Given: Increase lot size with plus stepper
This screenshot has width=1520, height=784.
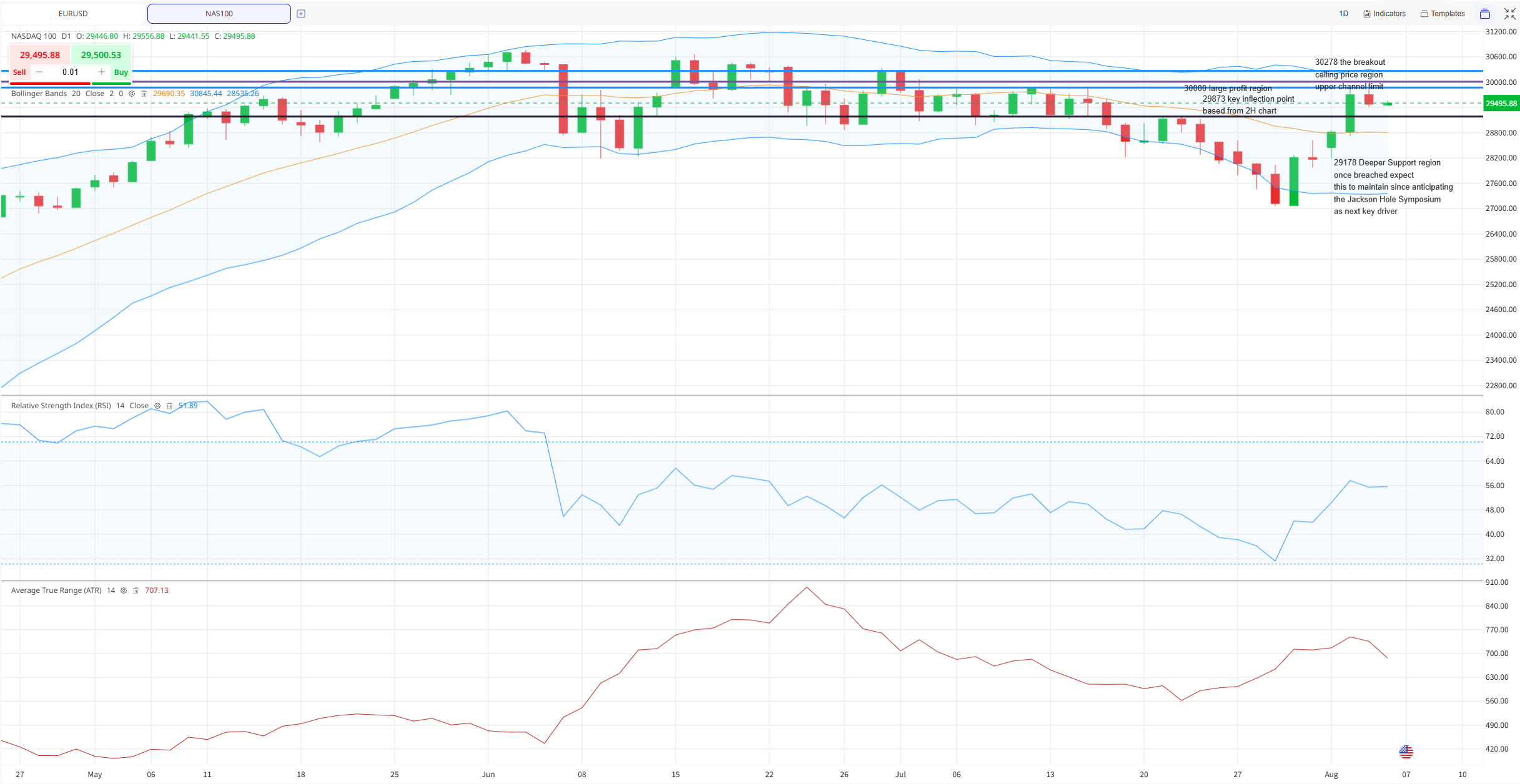Looking at the screenshot, I should pos(102,72).
